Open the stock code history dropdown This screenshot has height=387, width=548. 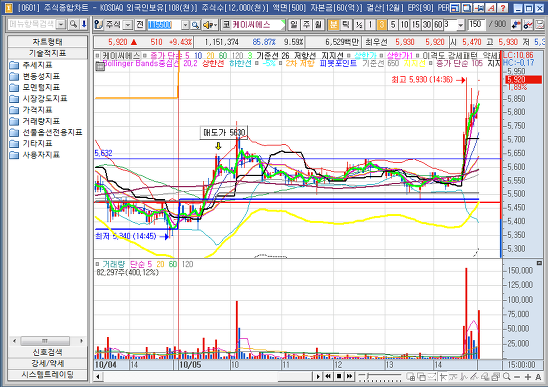pos(186,25)
